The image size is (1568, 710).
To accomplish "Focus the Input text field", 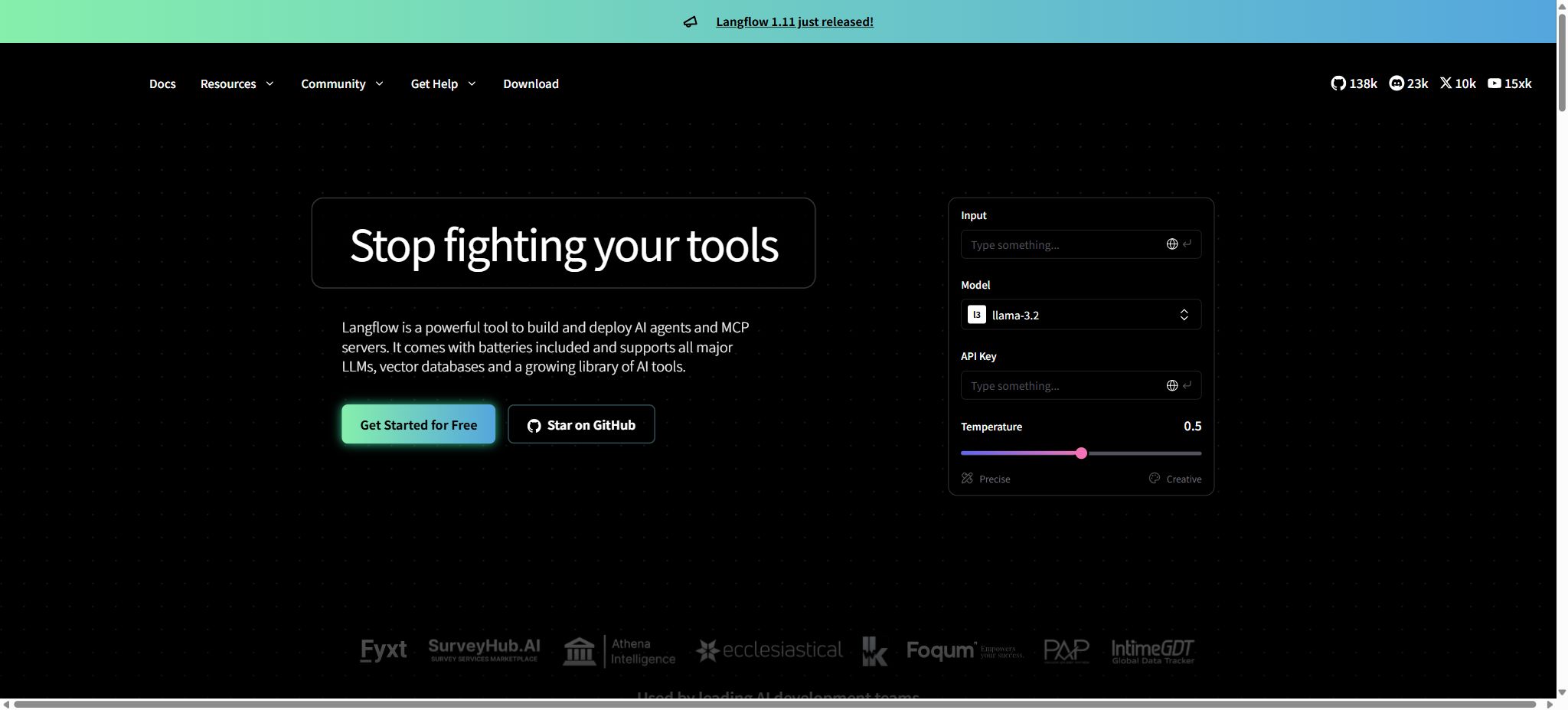I will [1081, 244].
